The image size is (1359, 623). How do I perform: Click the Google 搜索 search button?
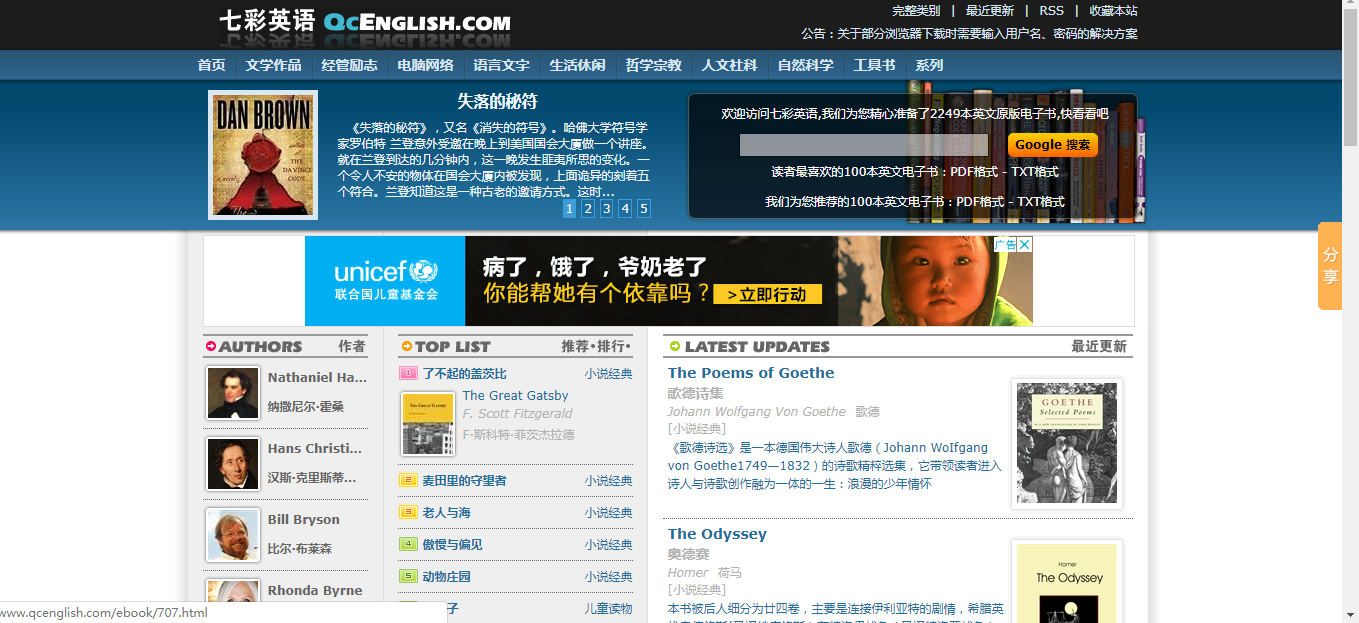coord(1053,145)
